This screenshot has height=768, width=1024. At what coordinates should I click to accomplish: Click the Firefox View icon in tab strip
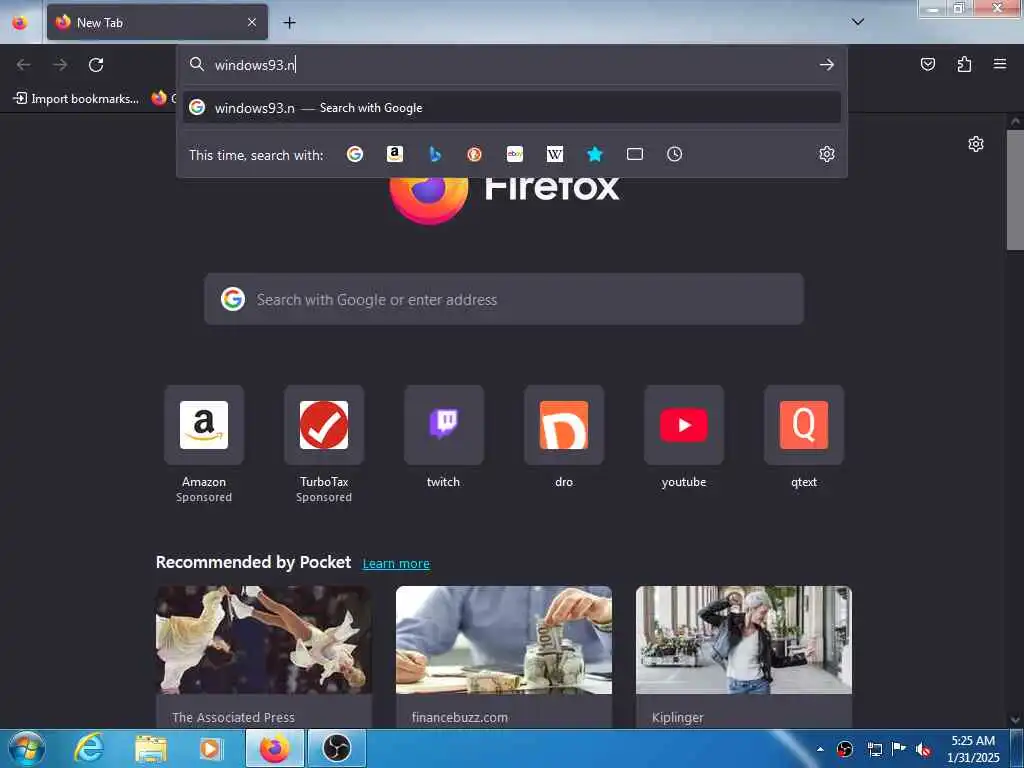(20, 22)
